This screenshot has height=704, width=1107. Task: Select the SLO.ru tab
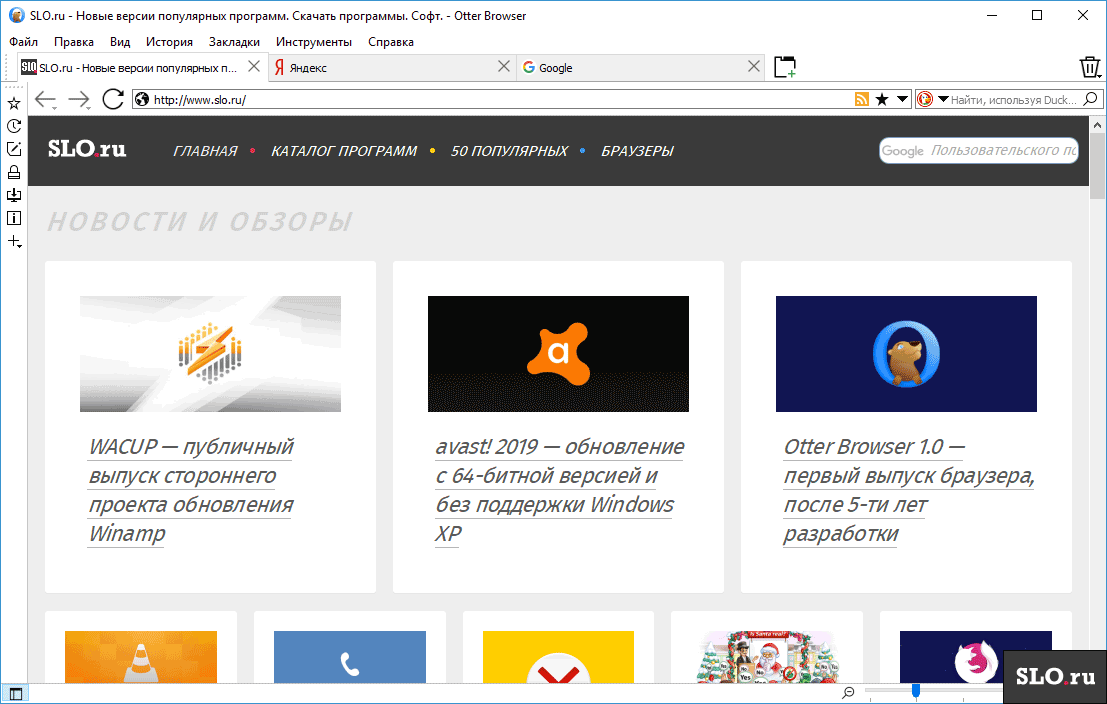tap(142, 67)
